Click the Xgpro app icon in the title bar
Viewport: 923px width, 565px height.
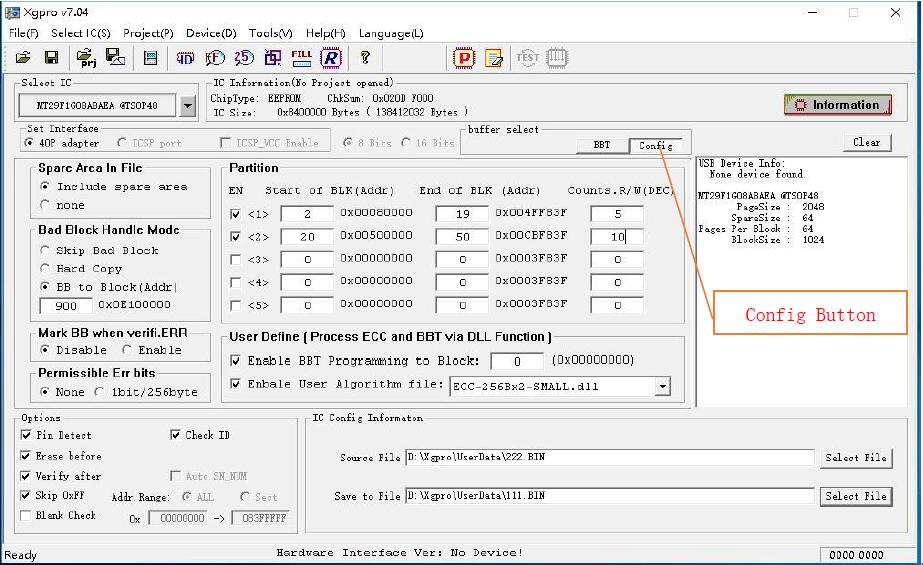pyautogui.click(x=12, y=12)
